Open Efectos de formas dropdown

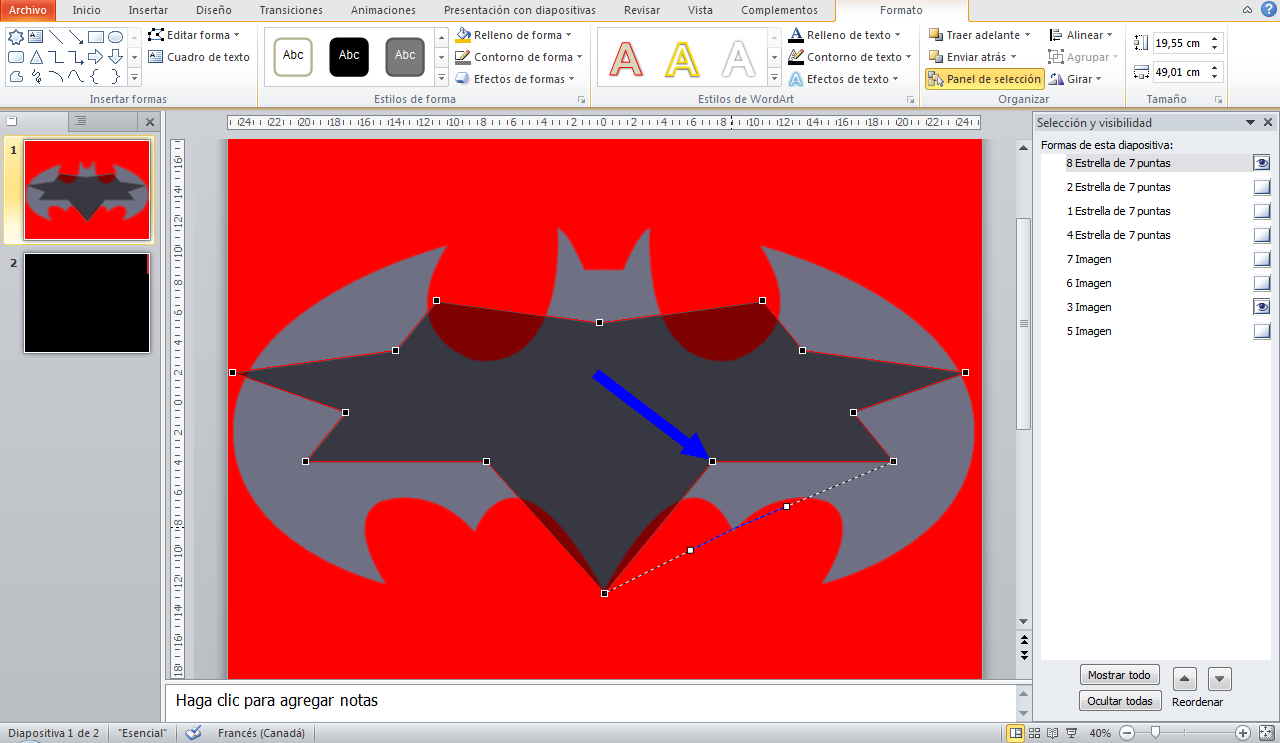click(515, 79)
